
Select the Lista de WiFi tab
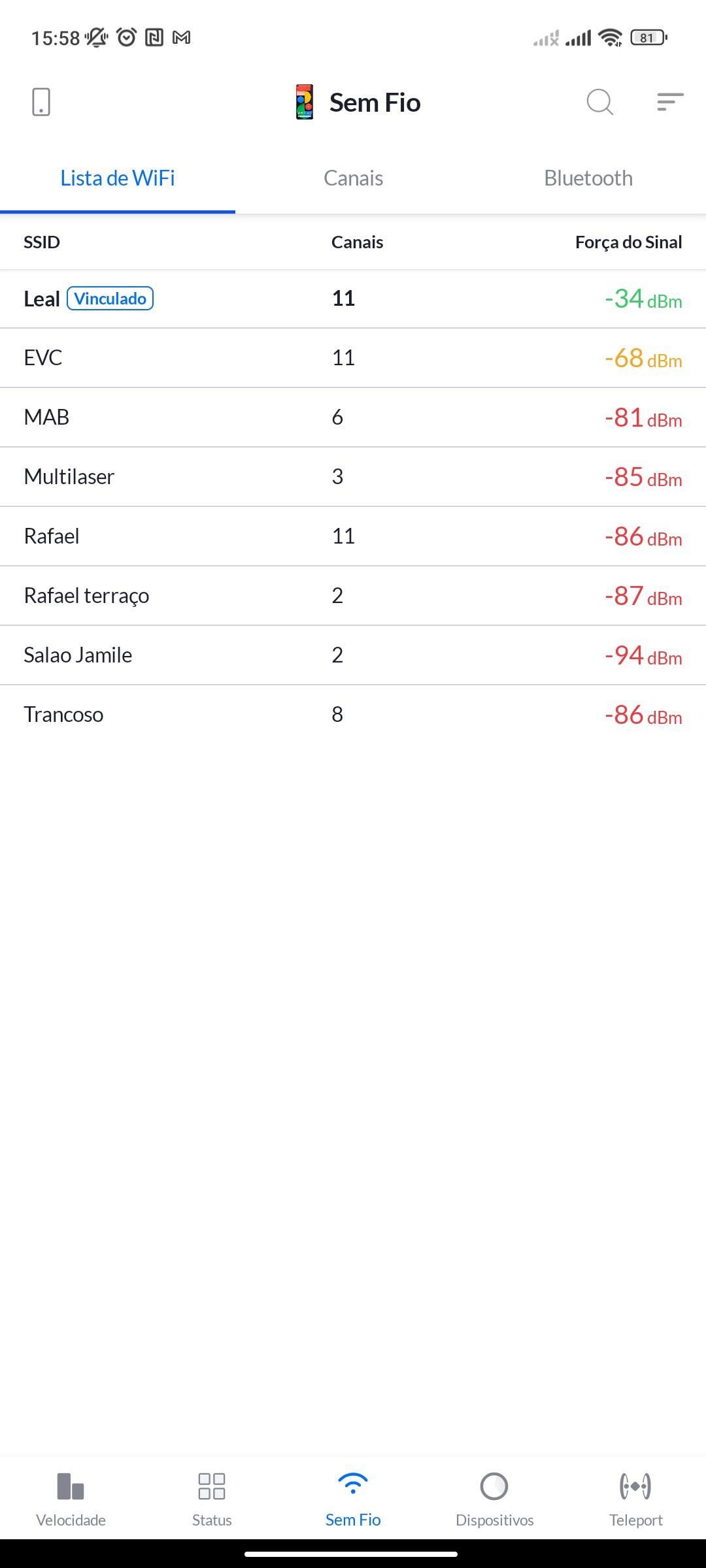point(118,178)
